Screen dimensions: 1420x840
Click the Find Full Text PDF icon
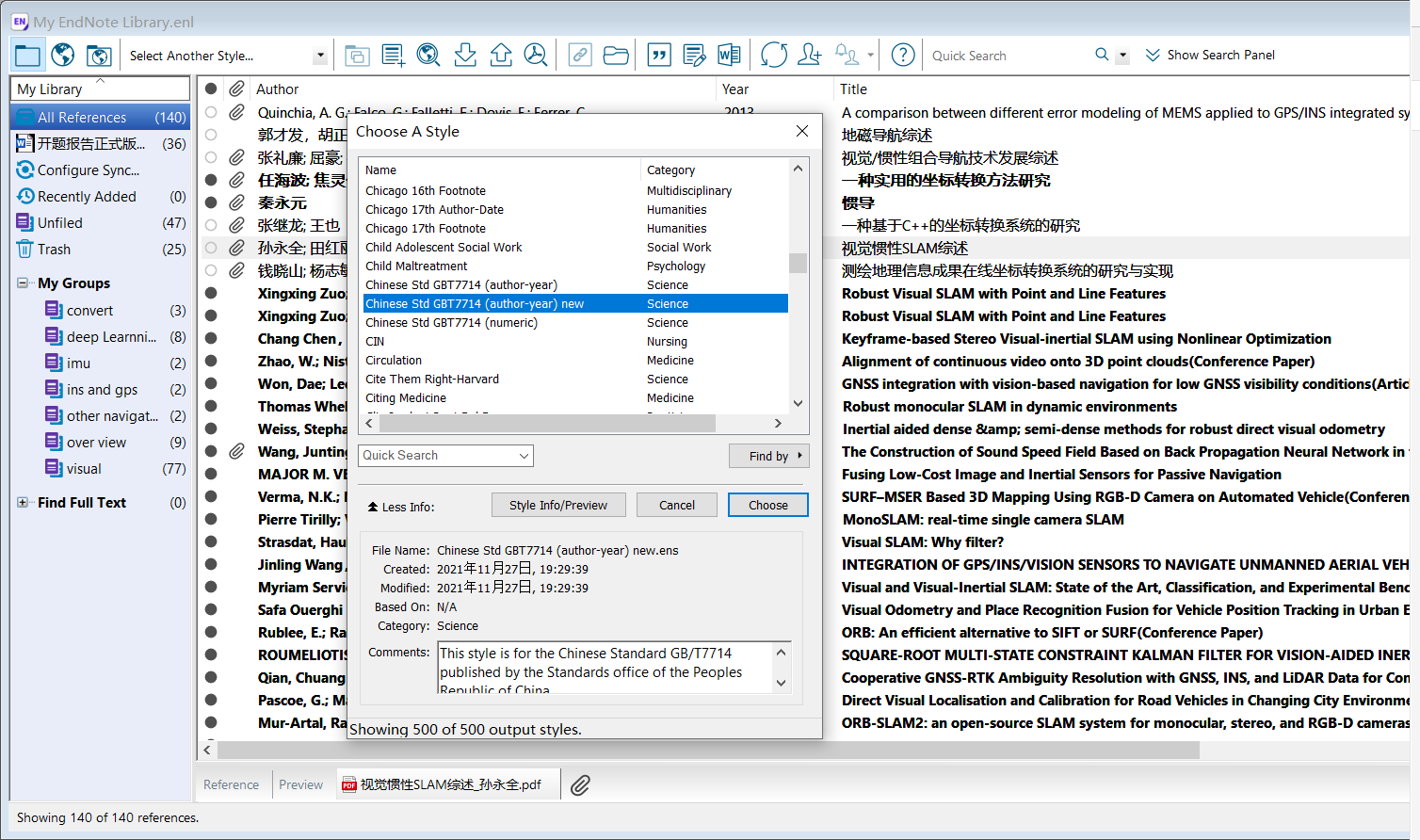[536, 56]
